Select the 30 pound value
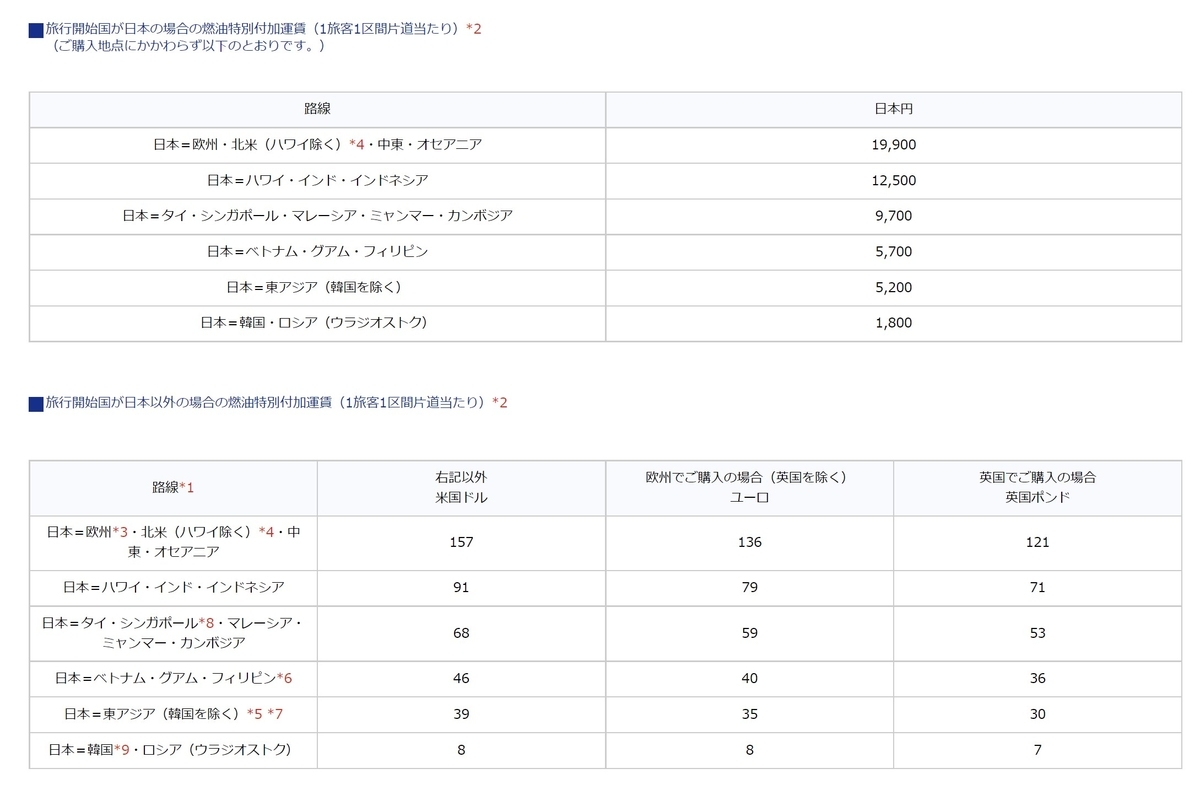Viewport: 1200px width, 790px height. [1037, 713]
